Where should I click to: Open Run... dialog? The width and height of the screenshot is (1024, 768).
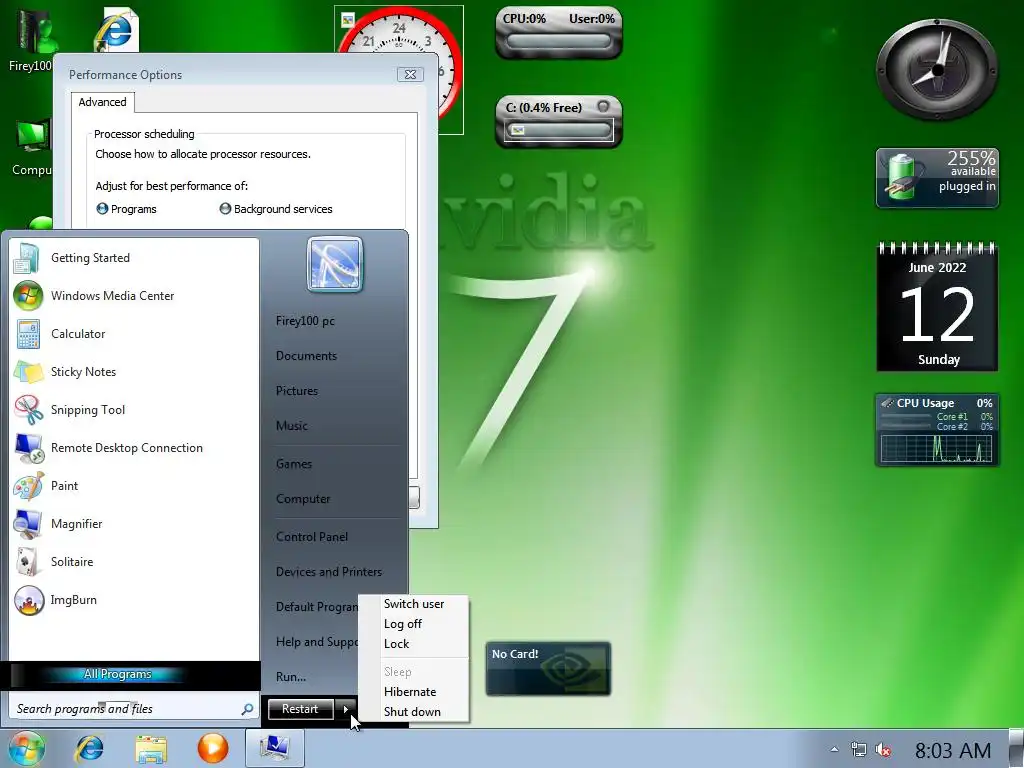291,677
